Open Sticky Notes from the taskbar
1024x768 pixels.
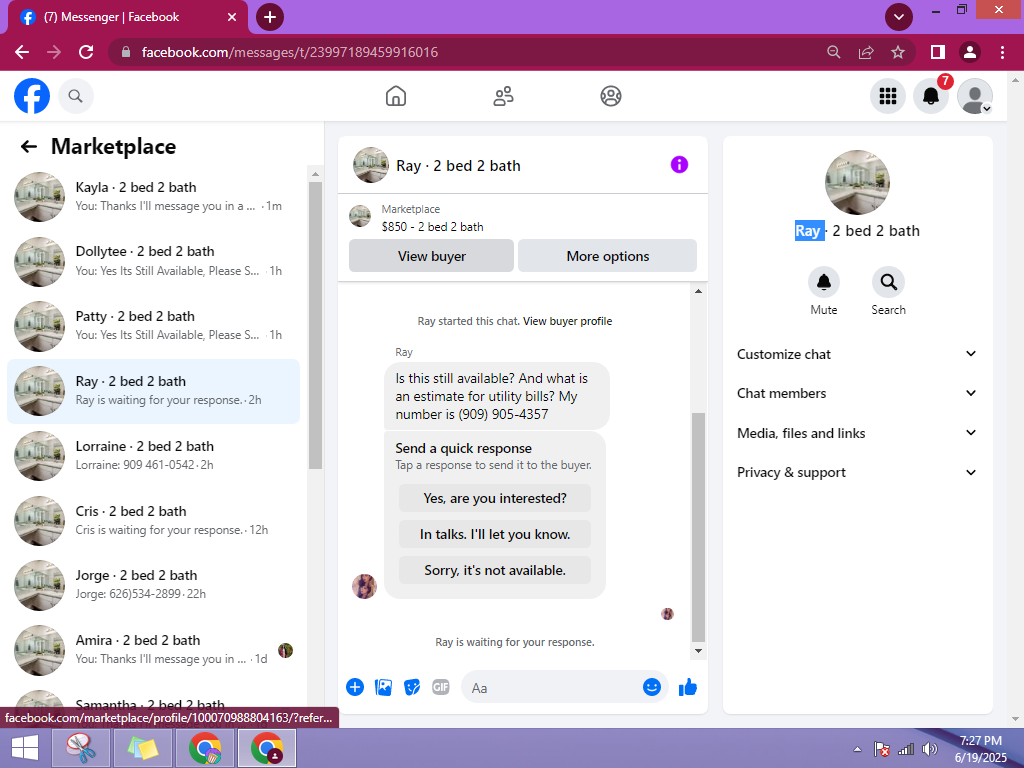pos(143,748)
